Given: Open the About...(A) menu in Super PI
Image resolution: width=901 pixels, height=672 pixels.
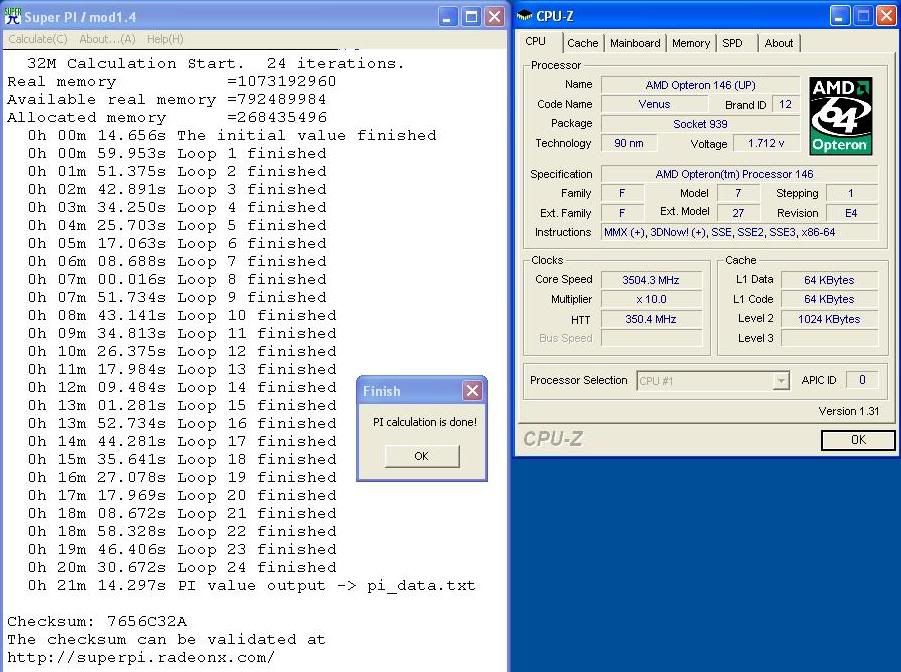Looking at the screenshot, I should click(107, 39).
